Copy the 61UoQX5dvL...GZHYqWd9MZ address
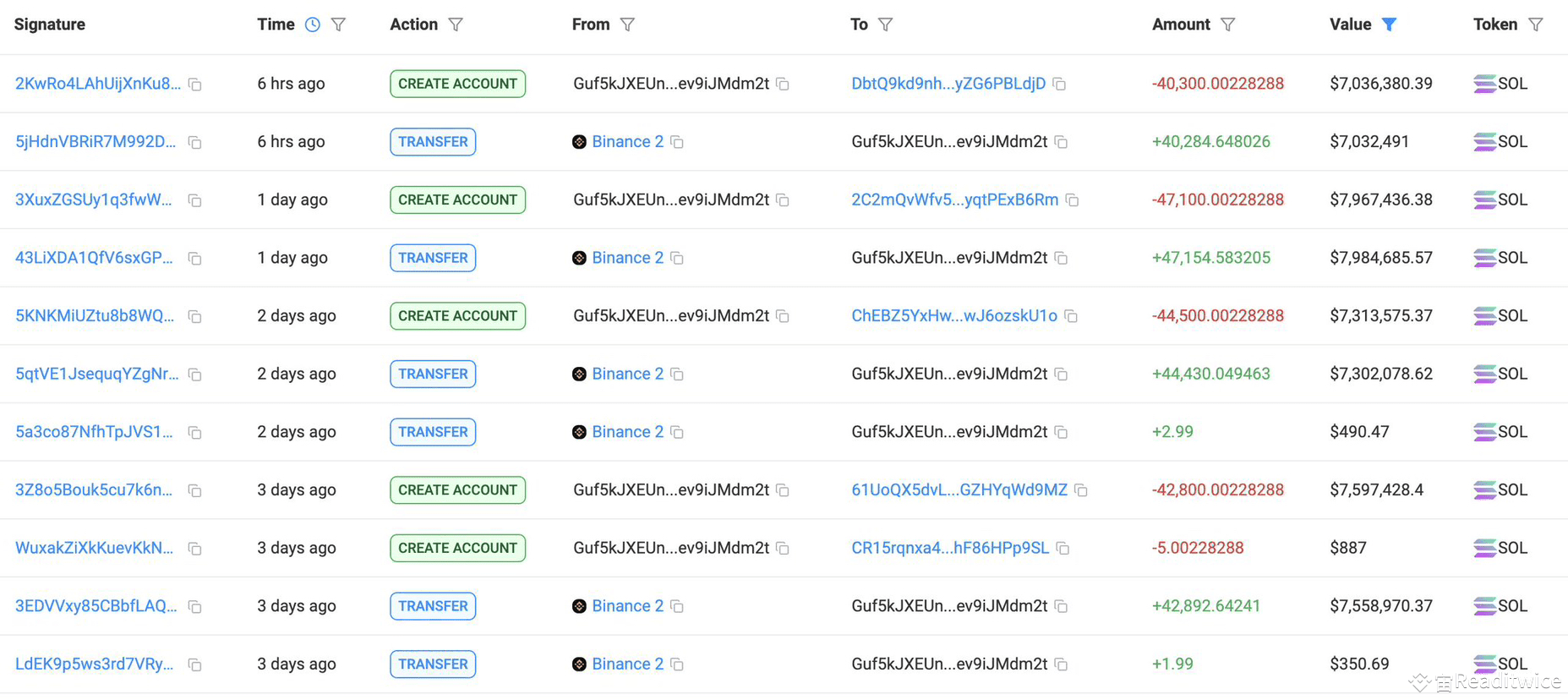Screen dimensions: 1568x700 pyautogui.click(x=1081, y=490)
